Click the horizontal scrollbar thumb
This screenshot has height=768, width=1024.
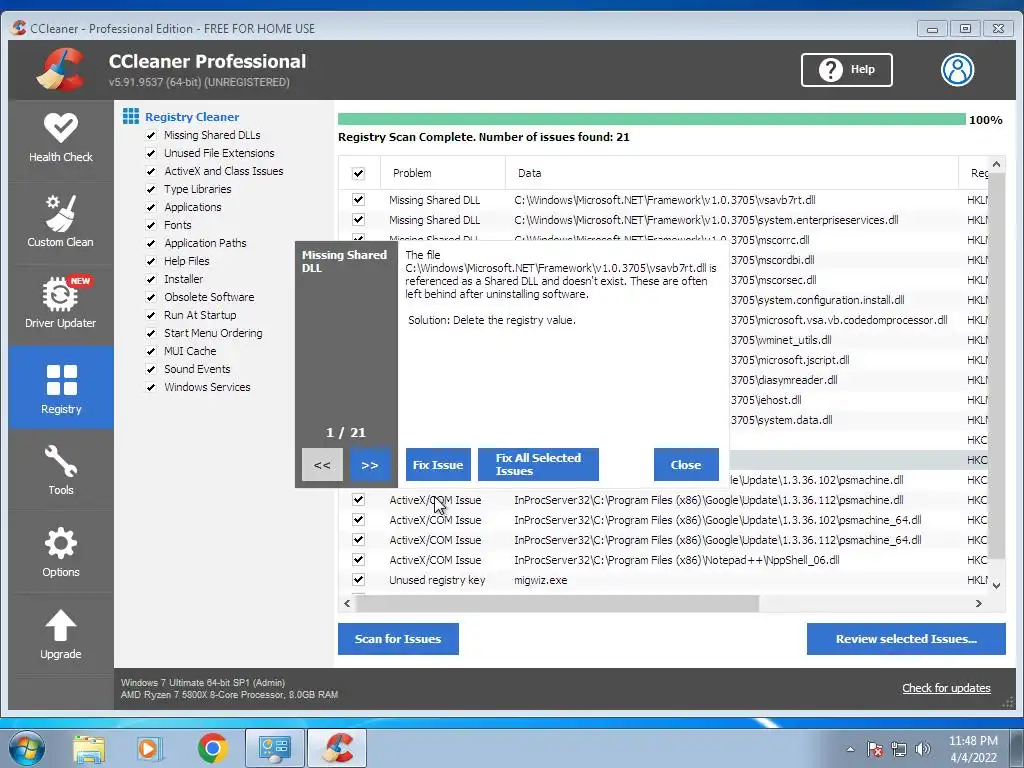(x=557, y=603)
